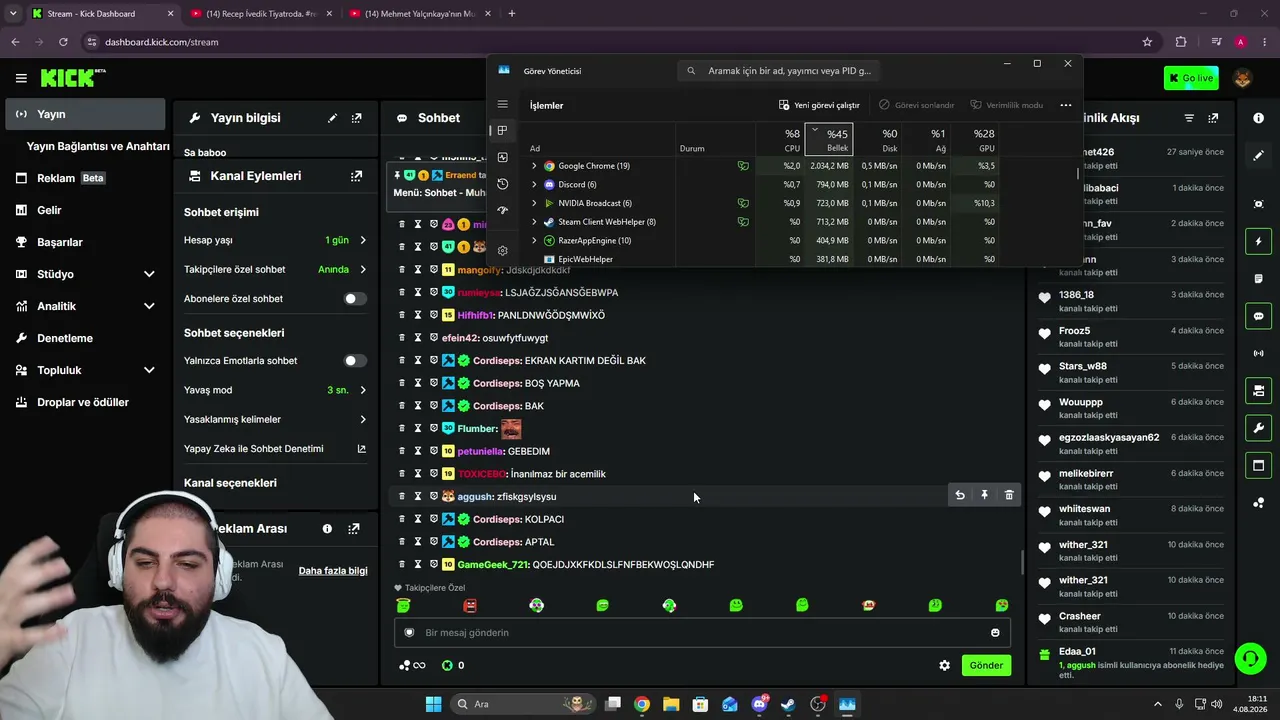Open Droplar ve ödüller sidebar item
This screenshot has height=720, width=1280.
84,402
